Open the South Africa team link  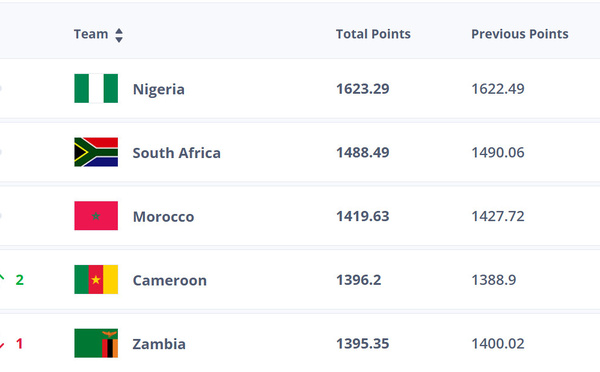(x=176, y=153)
